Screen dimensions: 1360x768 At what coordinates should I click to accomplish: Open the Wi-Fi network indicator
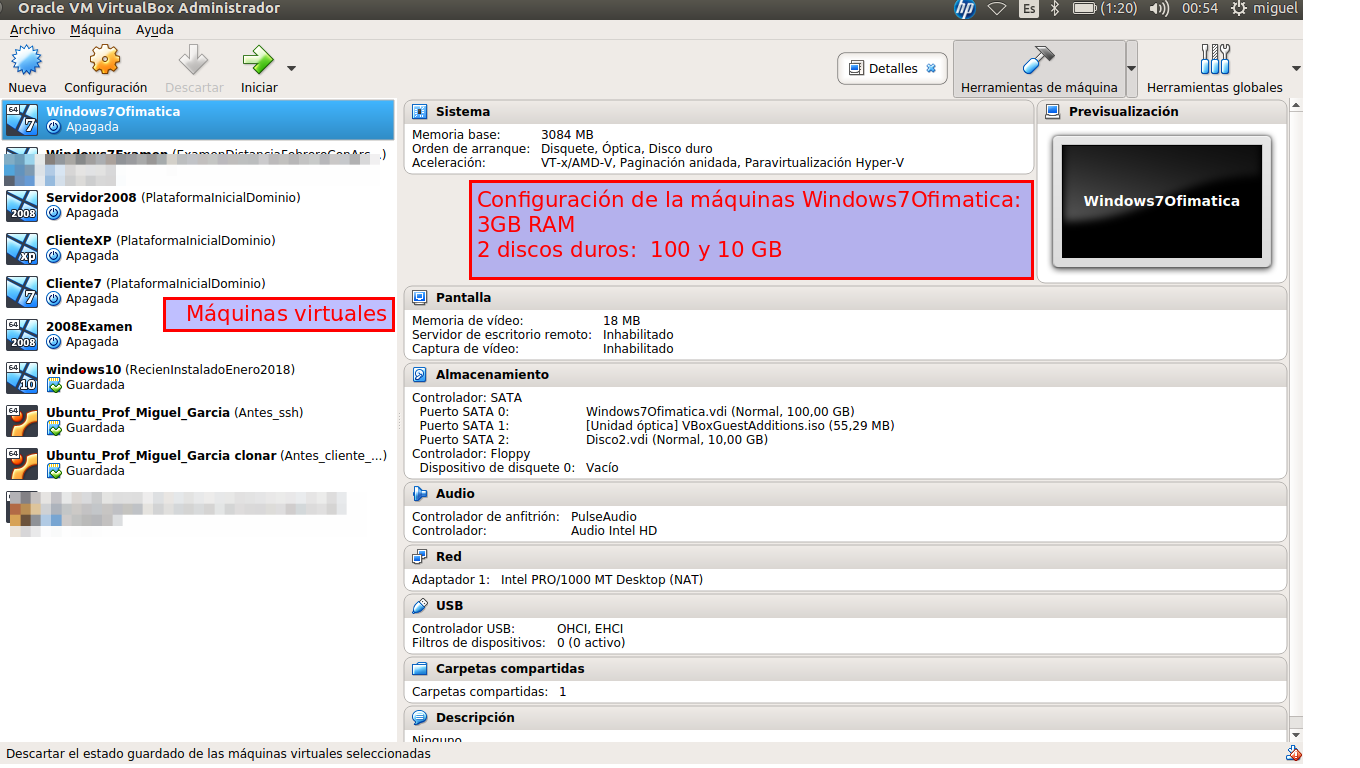point(997,9)
